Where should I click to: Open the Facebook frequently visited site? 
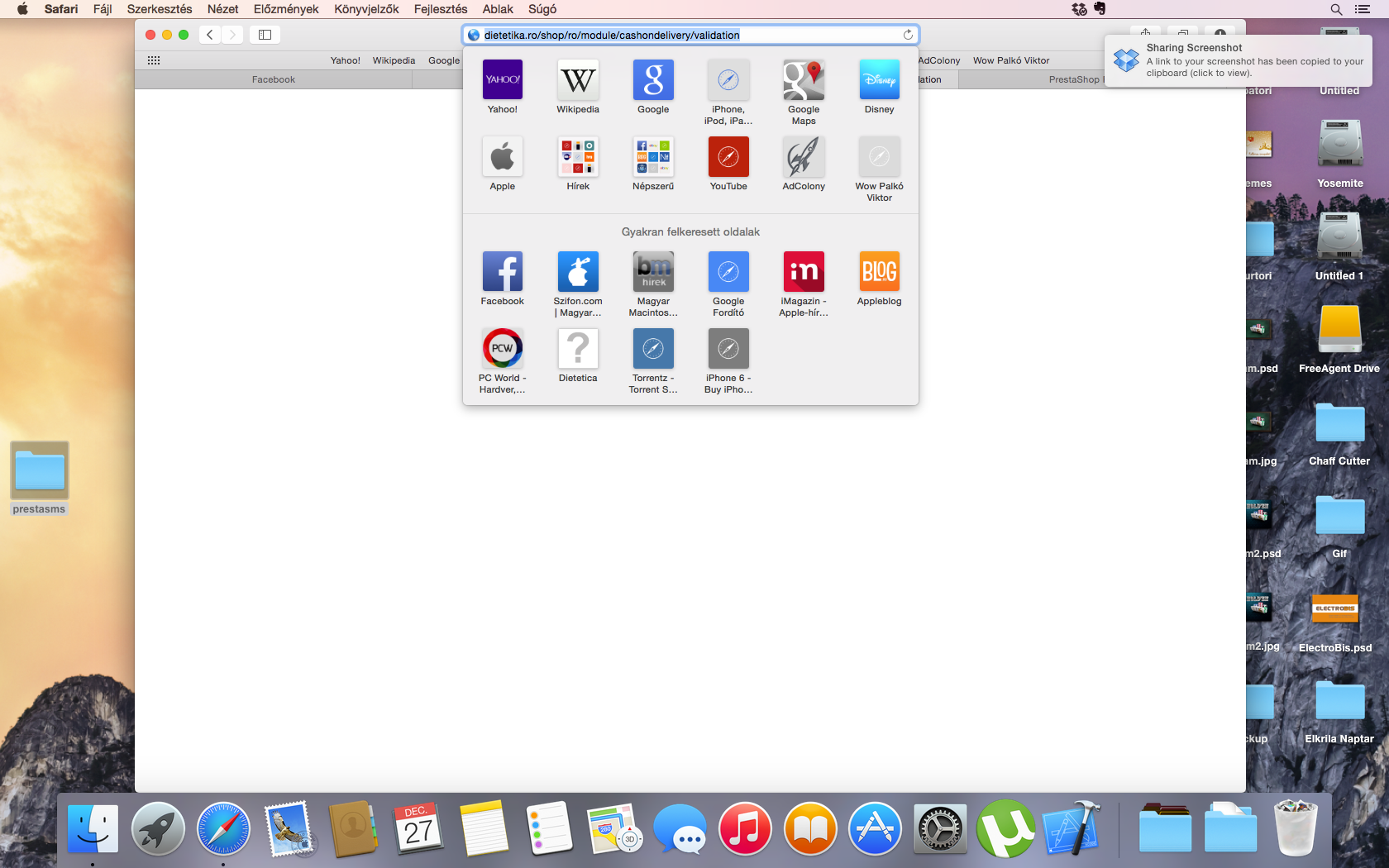click(503, 271)
